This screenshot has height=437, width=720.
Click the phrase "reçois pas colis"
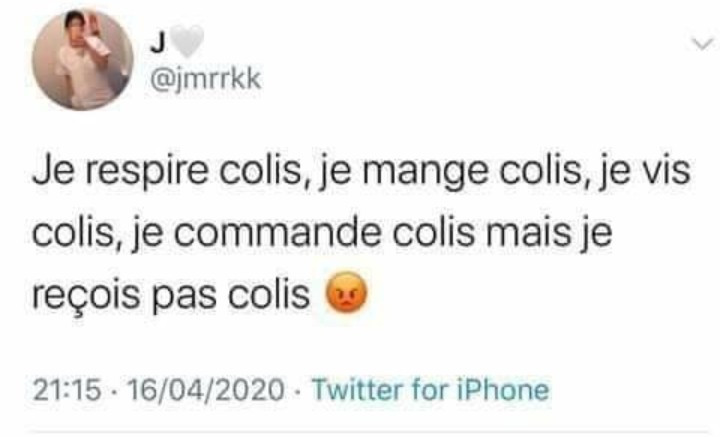point(171,295)
